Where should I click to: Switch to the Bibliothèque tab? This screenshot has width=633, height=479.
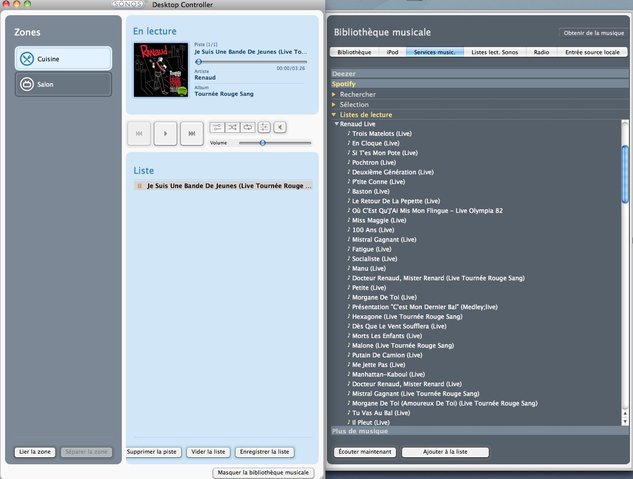(x=354, y=52)
